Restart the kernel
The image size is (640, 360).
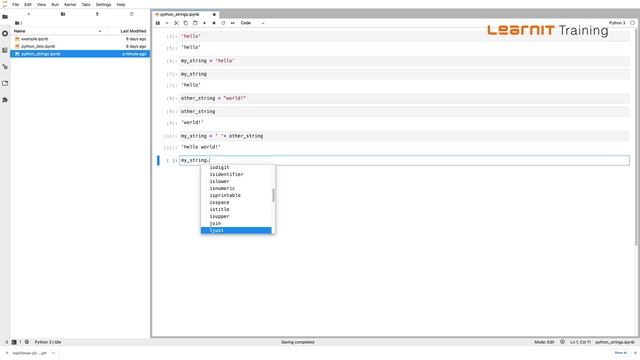(x=223, y=23)
